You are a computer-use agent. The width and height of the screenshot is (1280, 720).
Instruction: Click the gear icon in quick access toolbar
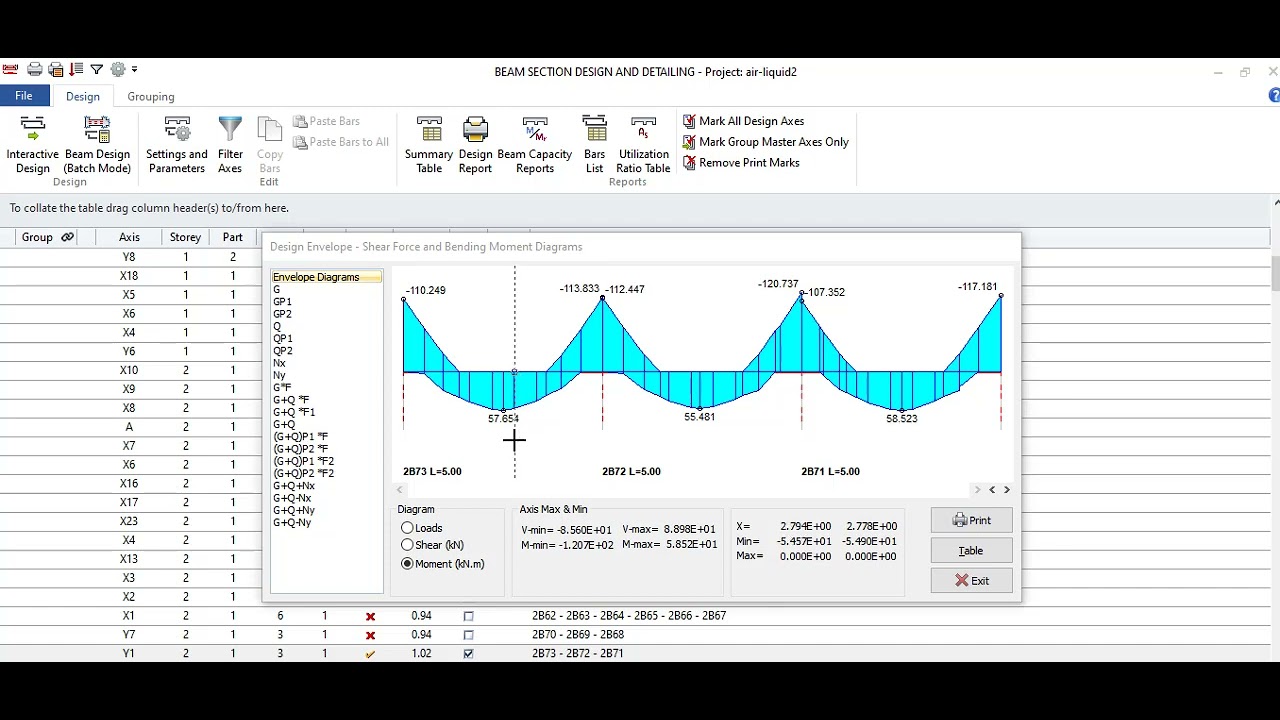pos(118,70)
